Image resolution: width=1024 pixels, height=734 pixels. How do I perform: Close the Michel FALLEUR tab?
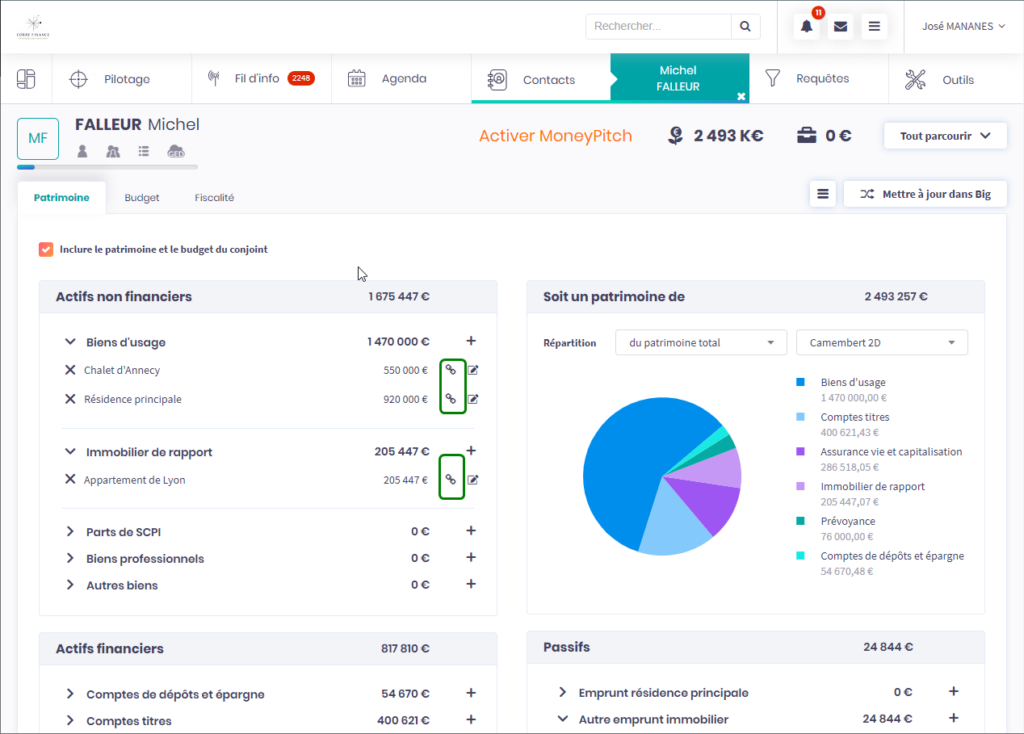click(741, 96)
